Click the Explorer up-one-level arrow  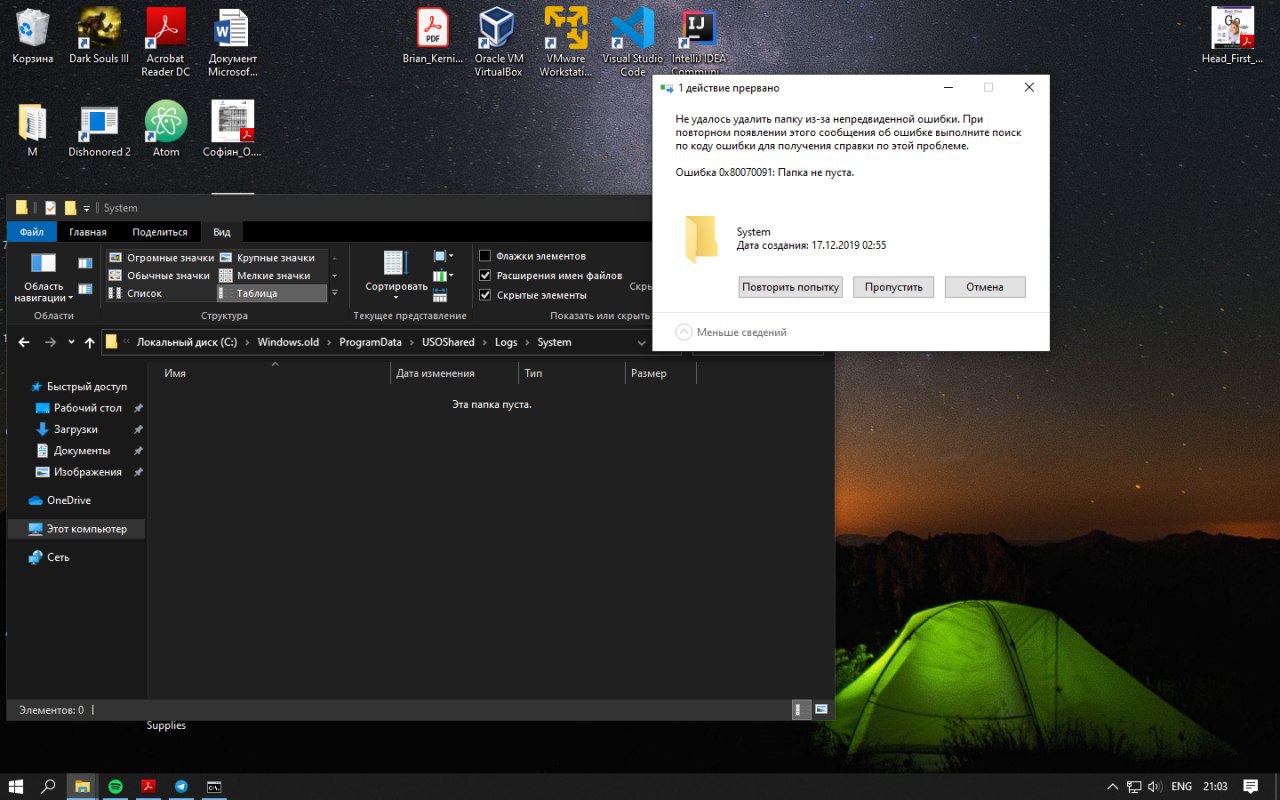click(89, 342)
